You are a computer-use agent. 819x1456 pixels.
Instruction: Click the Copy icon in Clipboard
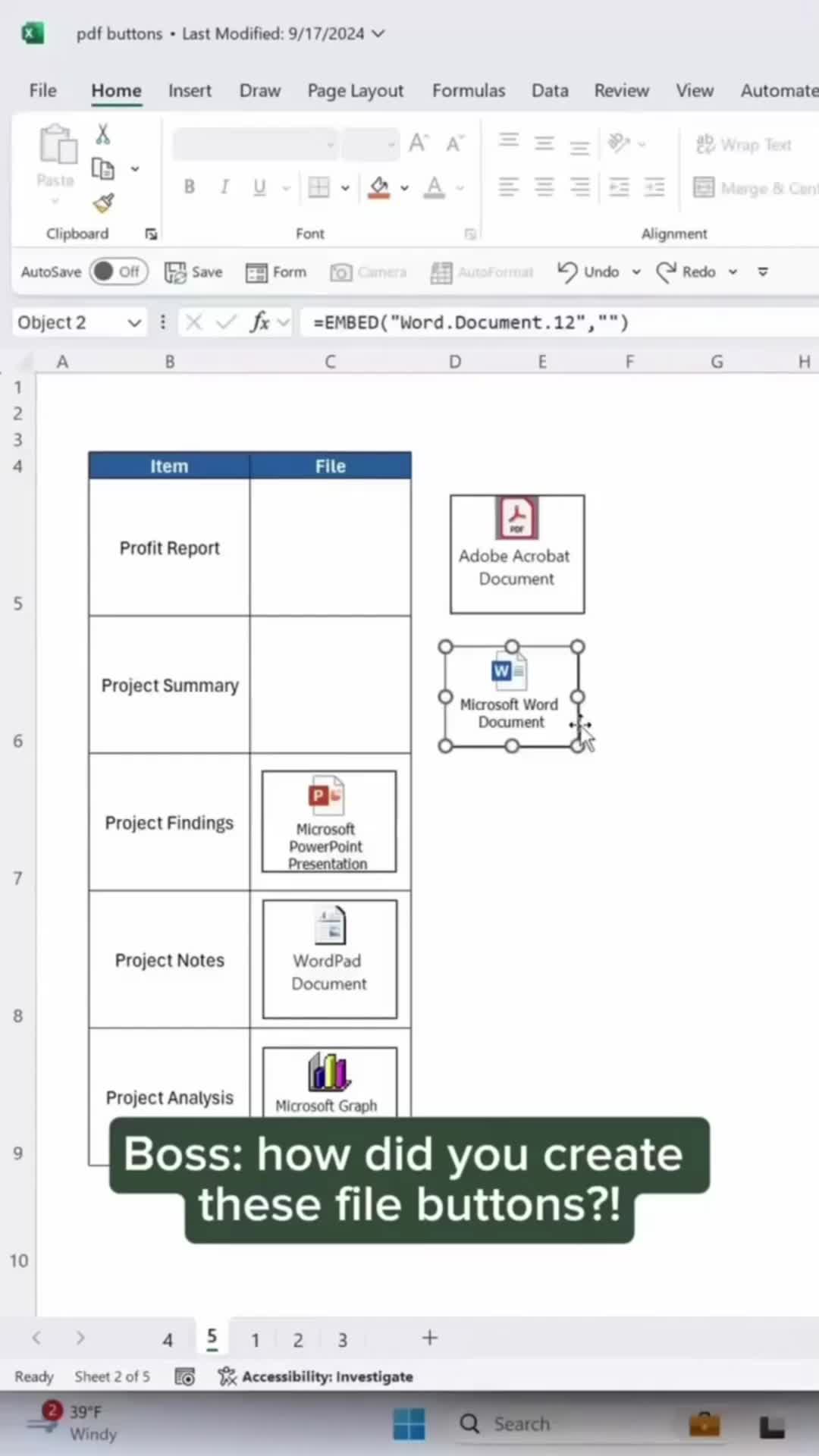103,168
